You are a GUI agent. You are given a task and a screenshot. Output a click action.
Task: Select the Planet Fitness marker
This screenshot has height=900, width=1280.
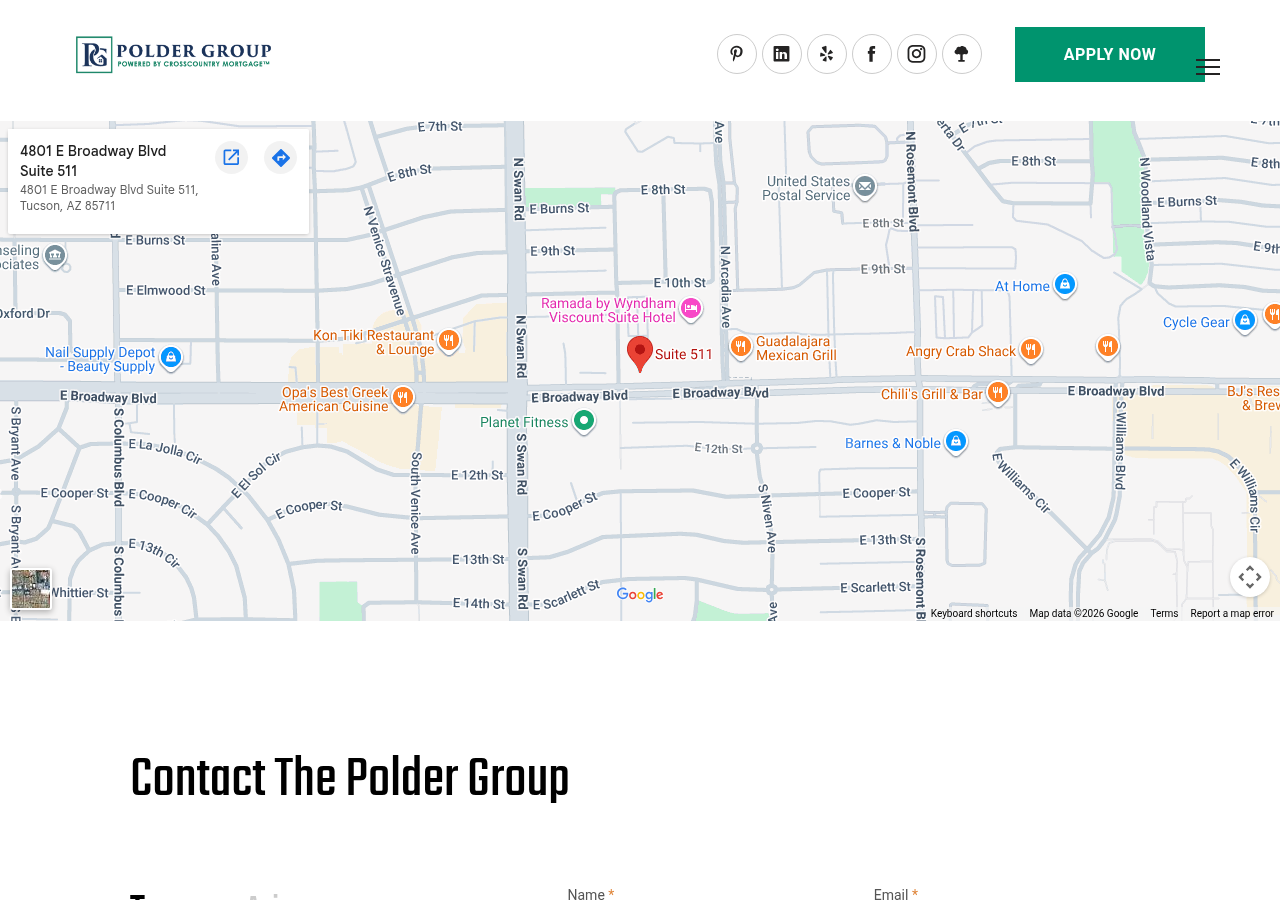click(x=584, y=421)
